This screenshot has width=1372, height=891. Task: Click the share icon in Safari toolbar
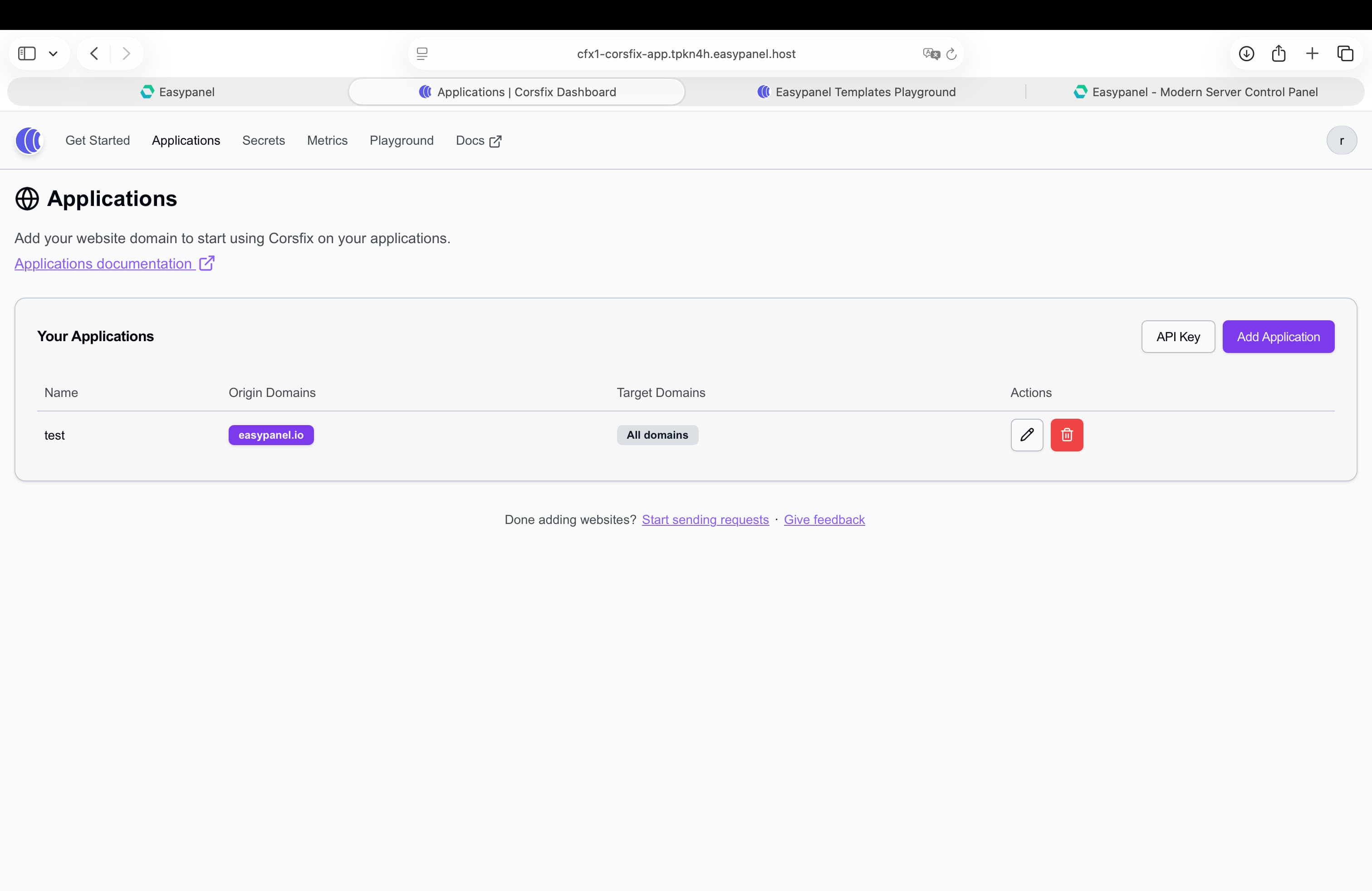click(x=1279, y=53)
